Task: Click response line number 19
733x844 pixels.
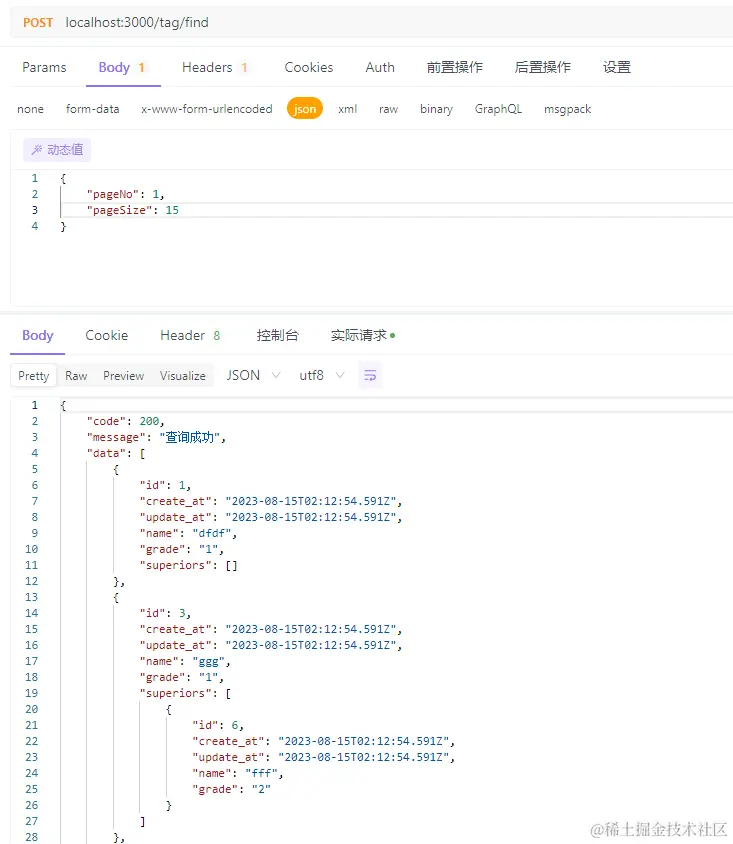Action: 32,693
